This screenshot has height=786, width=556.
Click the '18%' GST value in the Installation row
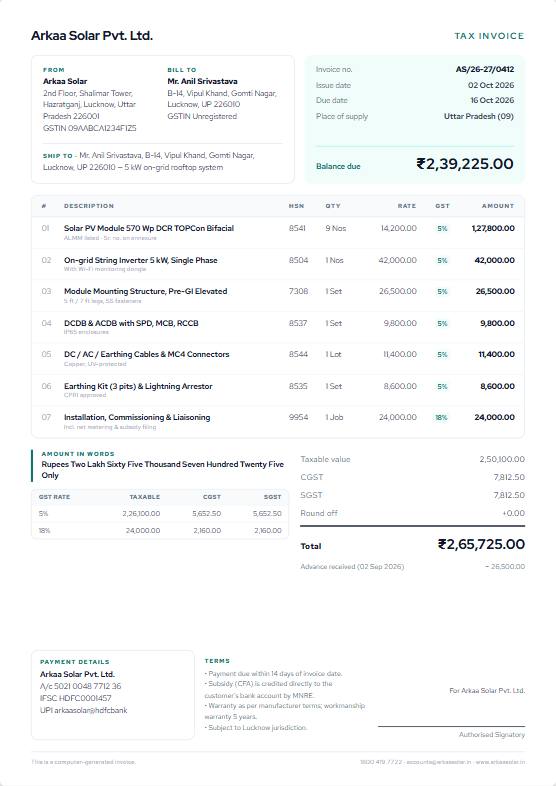click(441, 418)
